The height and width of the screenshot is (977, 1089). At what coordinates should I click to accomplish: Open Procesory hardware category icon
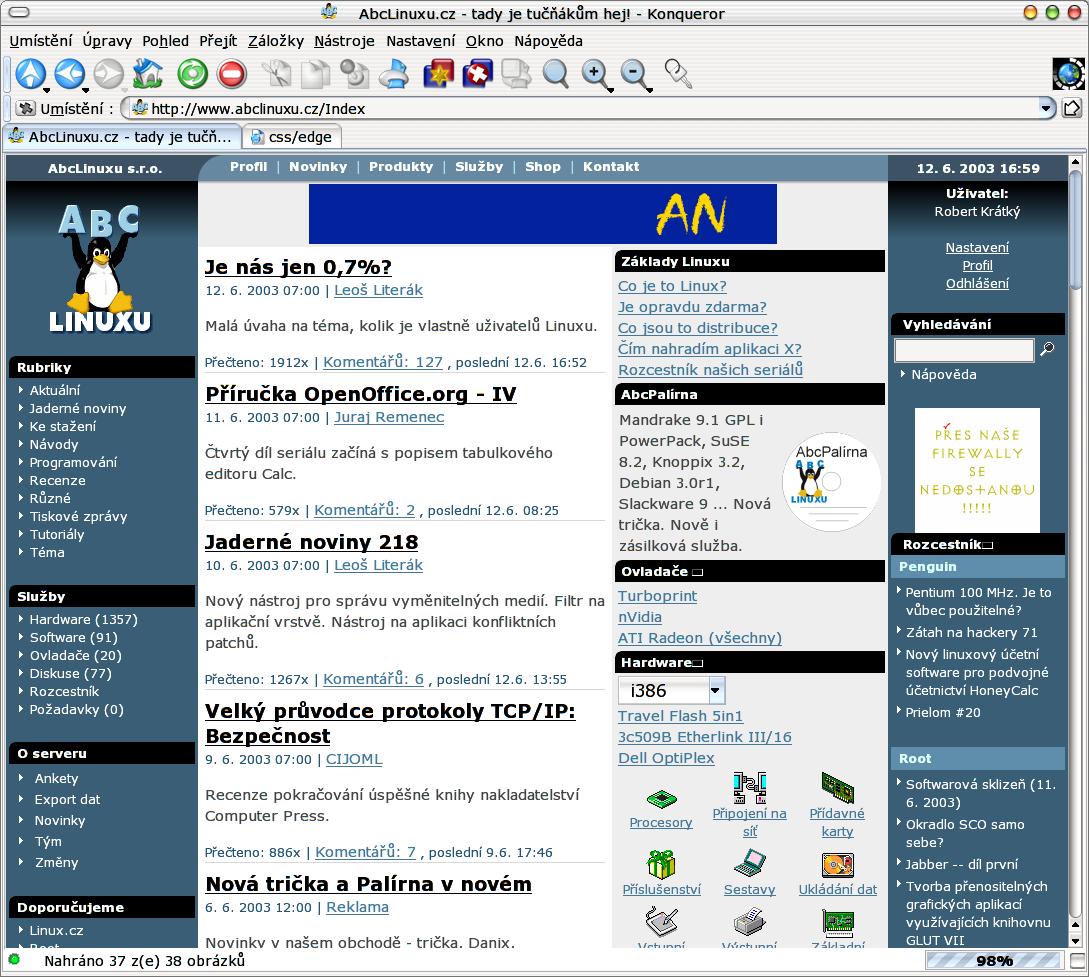tap(661, 799)
